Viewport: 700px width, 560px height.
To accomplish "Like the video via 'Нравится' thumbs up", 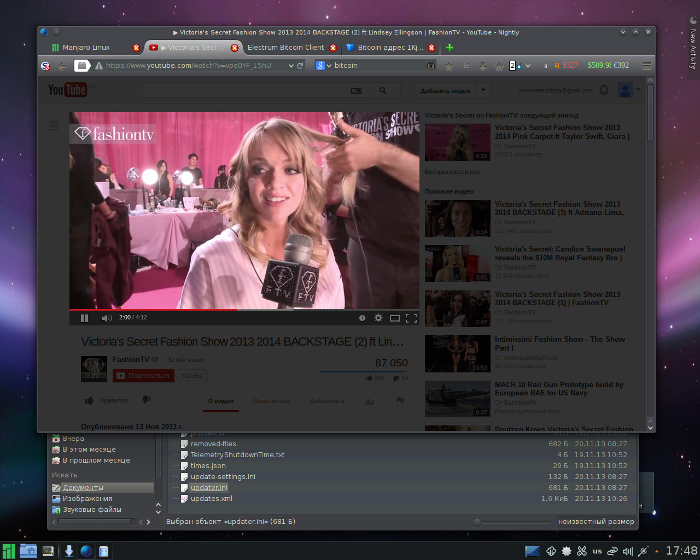I will pyautogui.click(x=107, y=401).
